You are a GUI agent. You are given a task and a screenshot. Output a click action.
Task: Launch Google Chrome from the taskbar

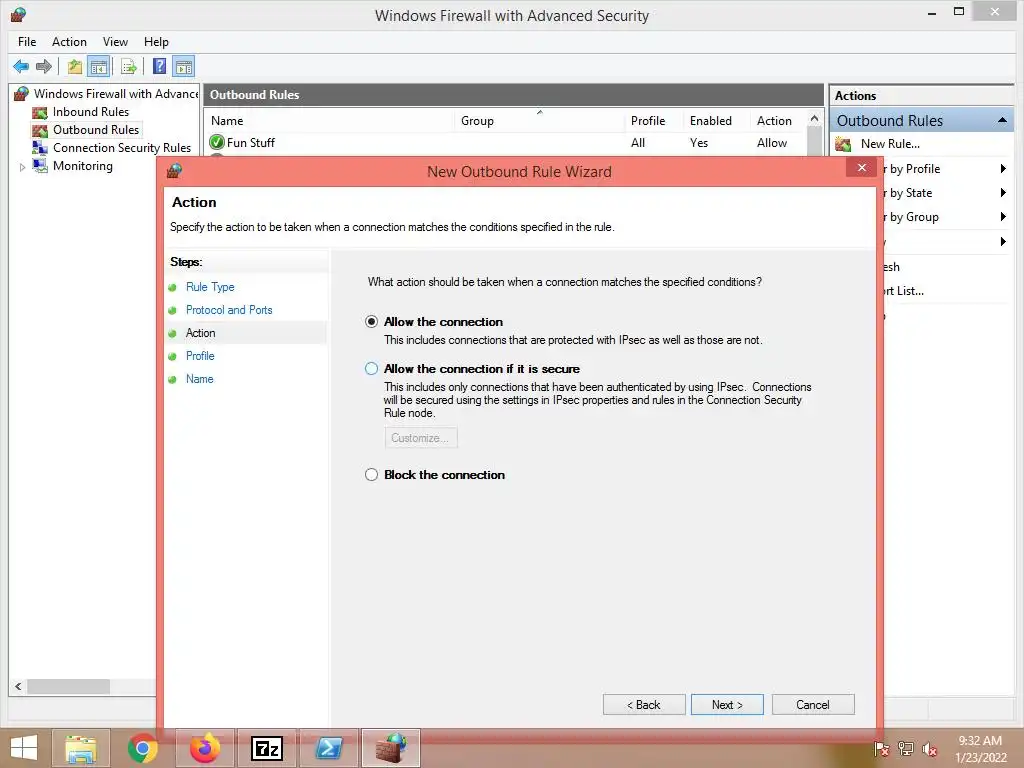(x=142, y=748)
